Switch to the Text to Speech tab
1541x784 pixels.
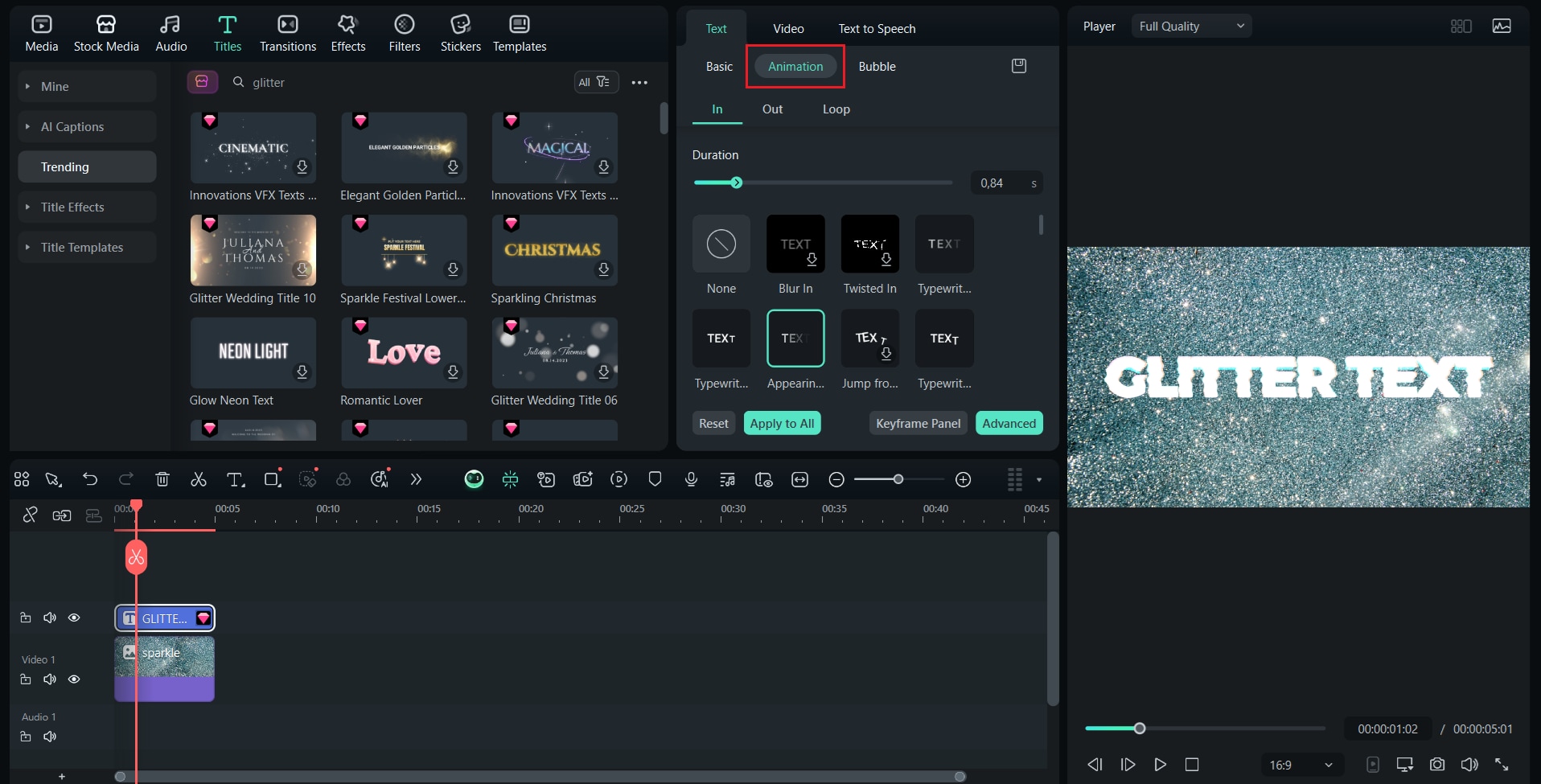click(x=877, y=28)
